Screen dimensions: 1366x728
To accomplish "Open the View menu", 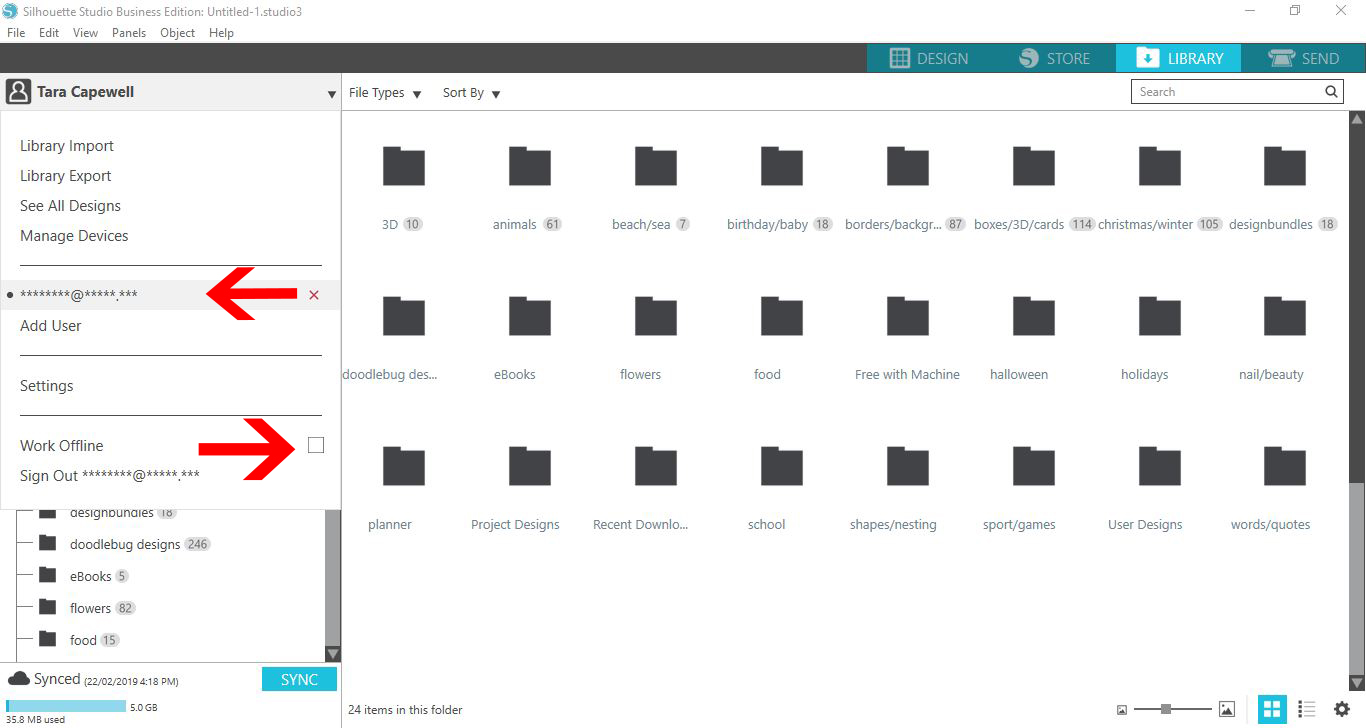I will 86,33.
